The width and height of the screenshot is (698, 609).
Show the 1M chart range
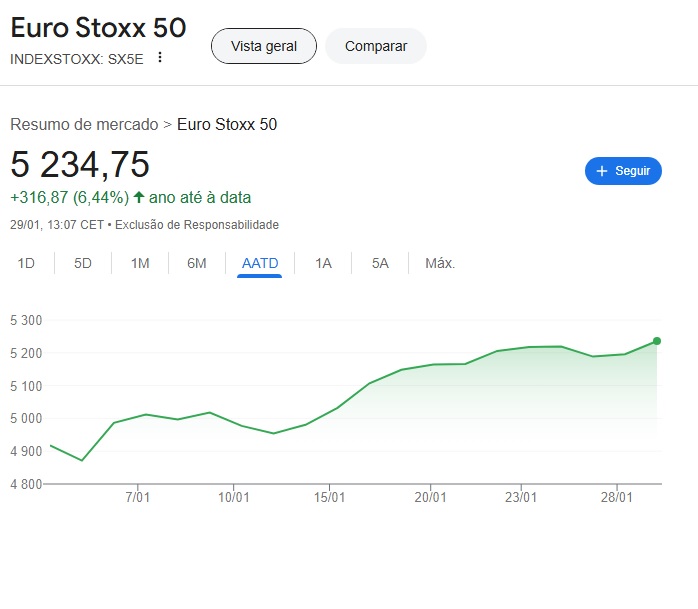coord(140,264)
